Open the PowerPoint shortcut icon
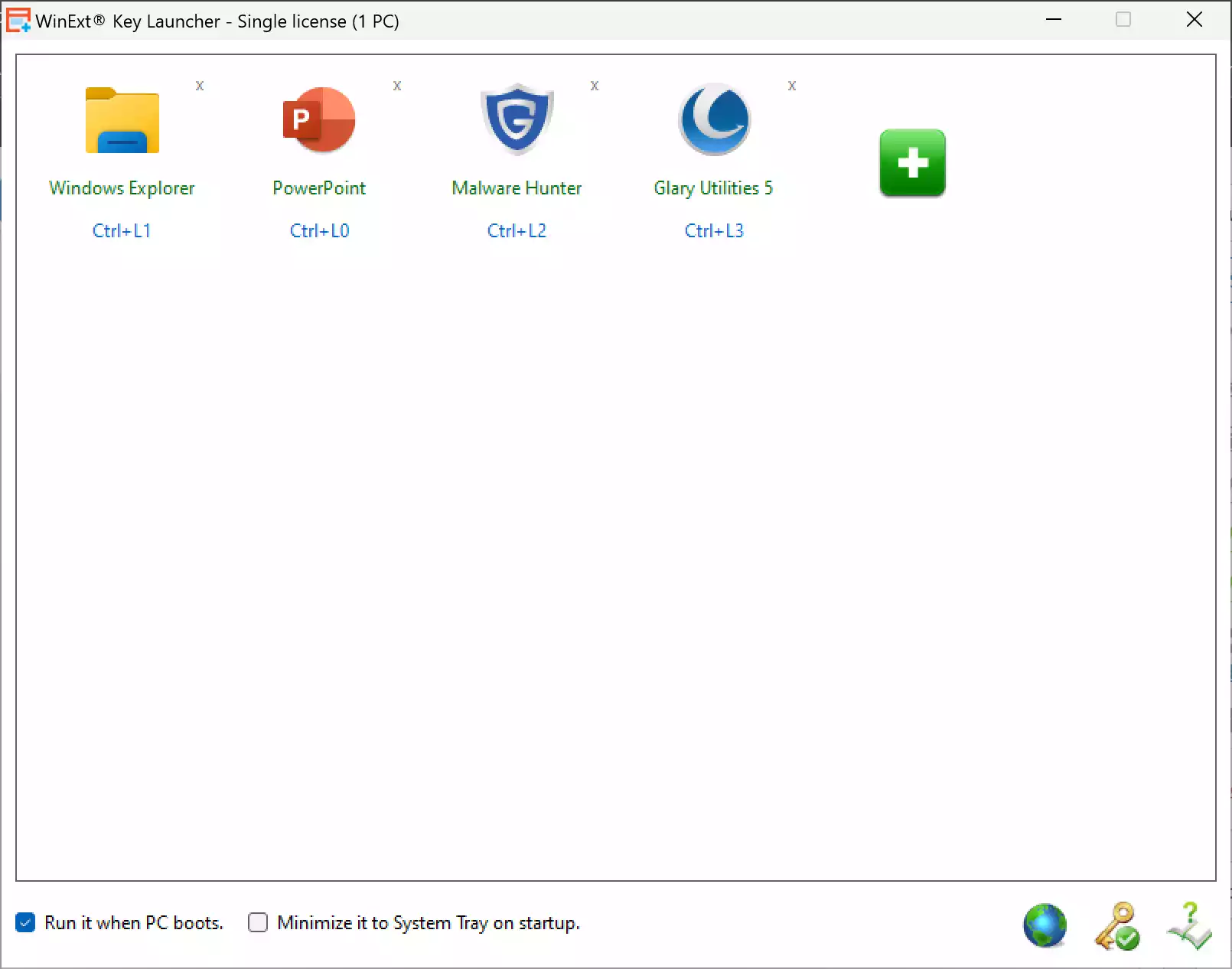 tap(319, 120)
